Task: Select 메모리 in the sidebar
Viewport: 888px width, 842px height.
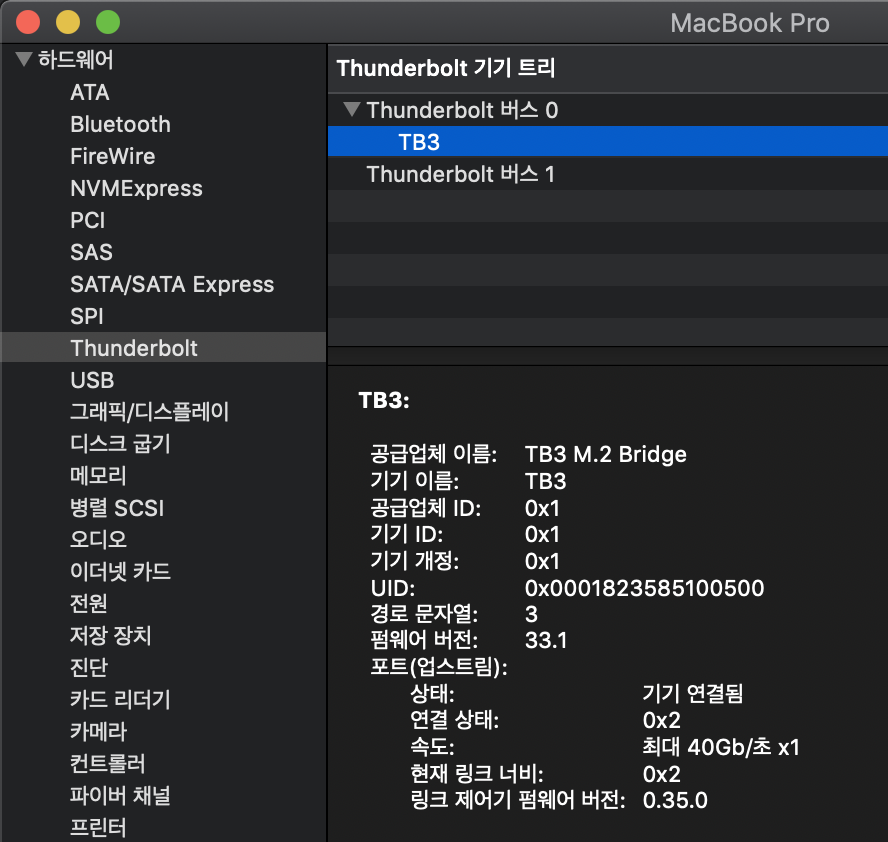Action: [98, 476]
